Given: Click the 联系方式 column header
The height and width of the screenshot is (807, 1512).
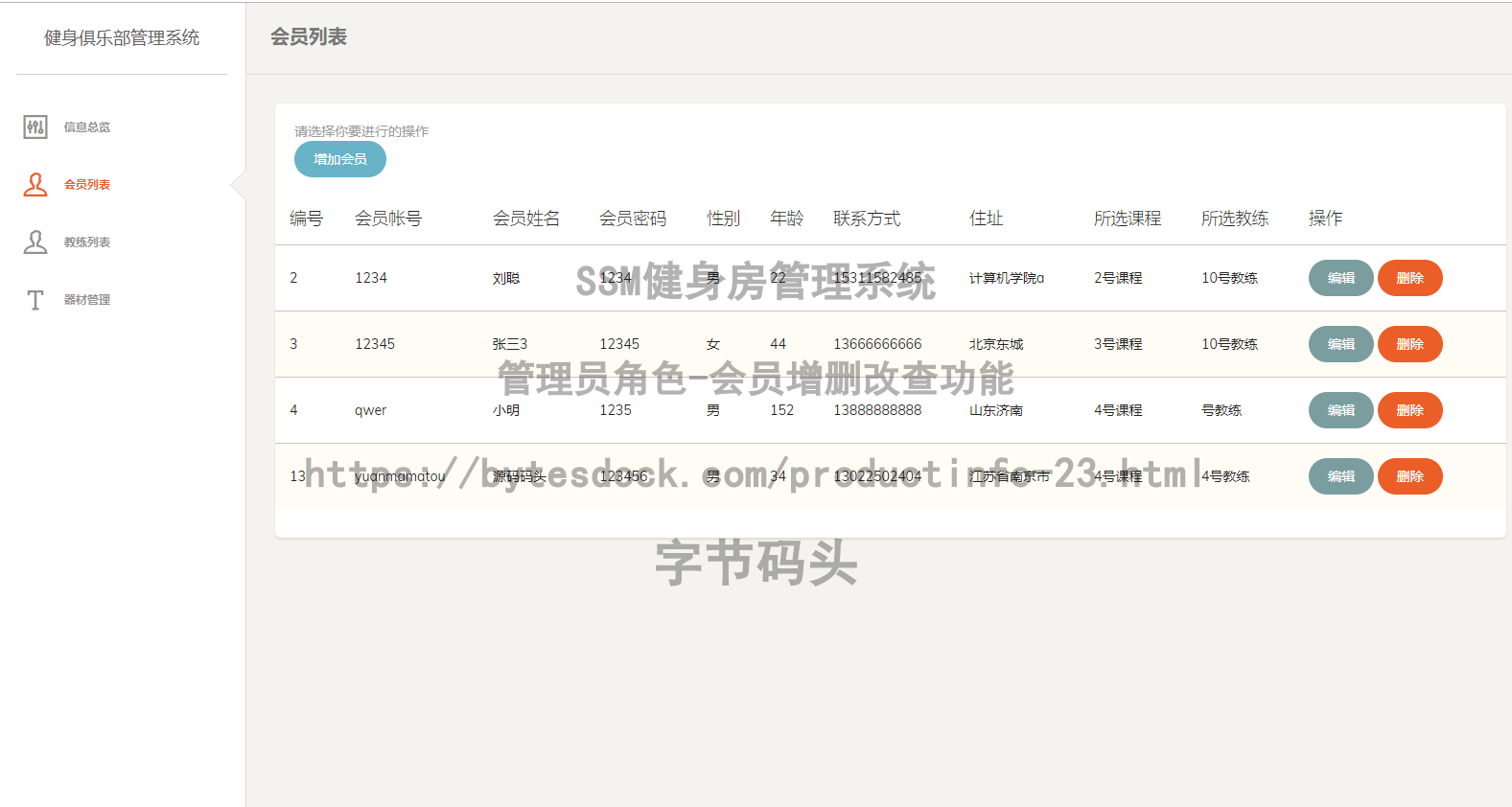Looking at the screenshot, I should point(867,219).
